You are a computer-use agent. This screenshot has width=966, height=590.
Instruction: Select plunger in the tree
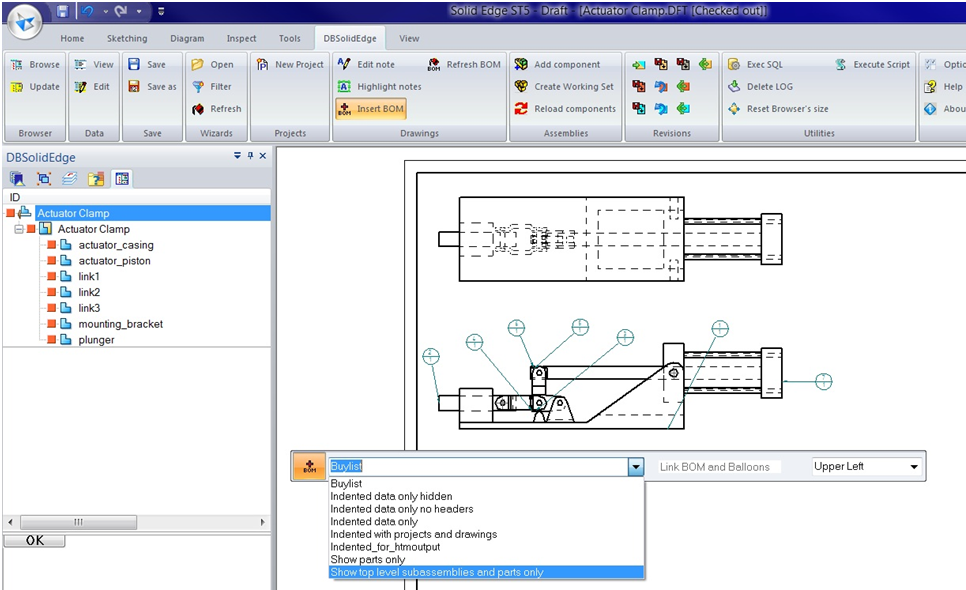pyautogui.click(x=97, y=340)
